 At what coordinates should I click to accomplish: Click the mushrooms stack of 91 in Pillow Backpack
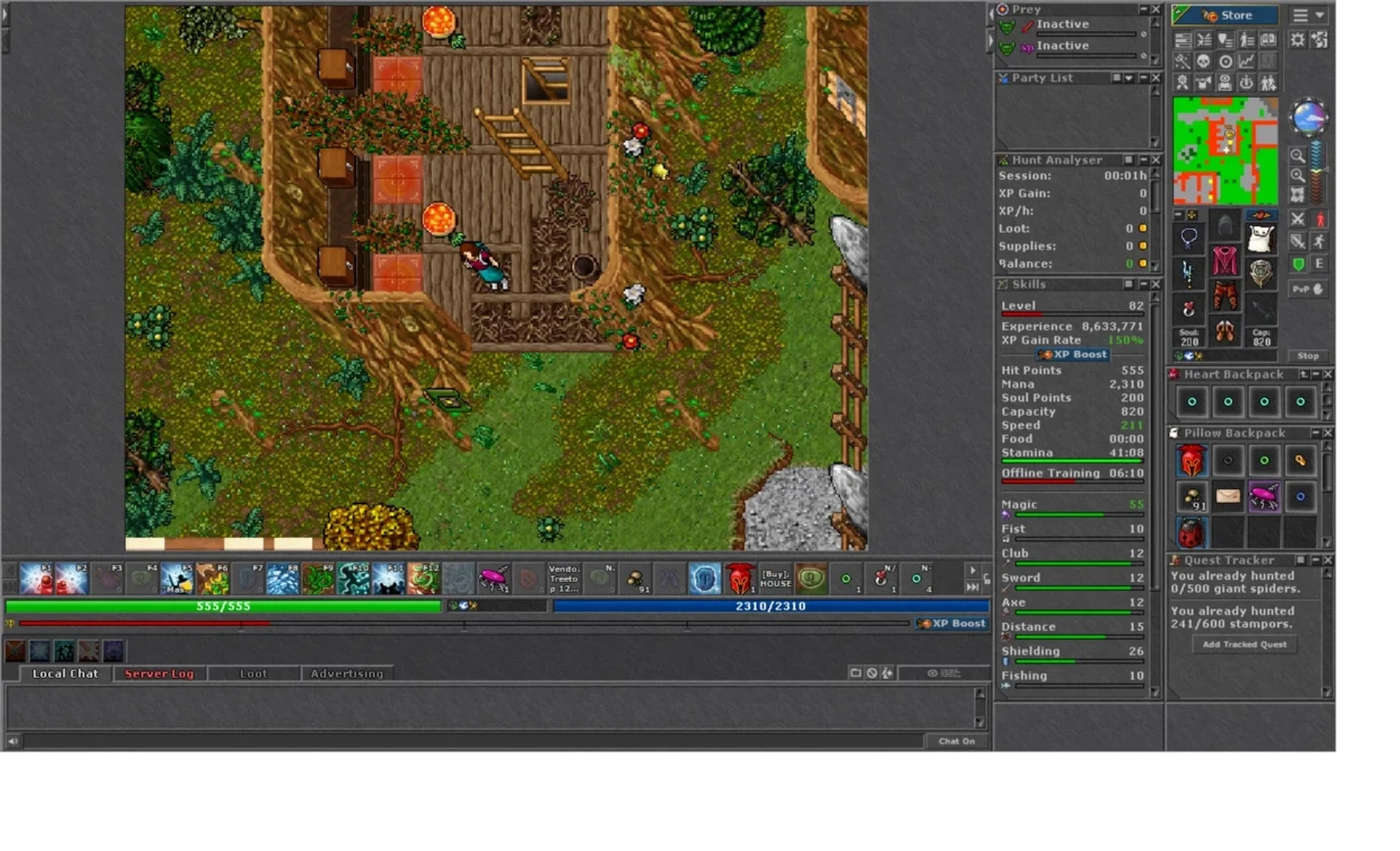tap(1192, 496)
